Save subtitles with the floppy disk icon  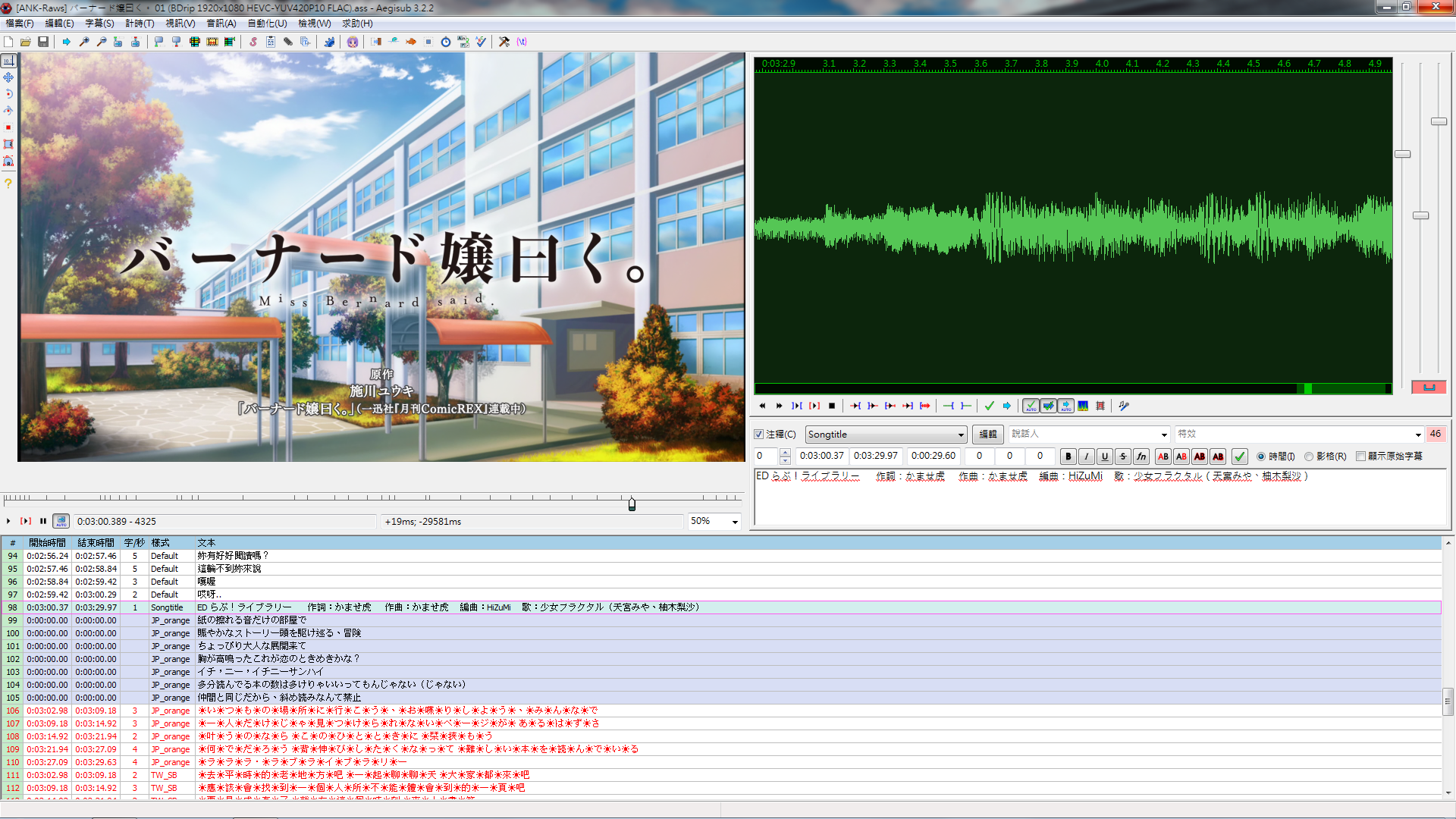coord(43,42)
